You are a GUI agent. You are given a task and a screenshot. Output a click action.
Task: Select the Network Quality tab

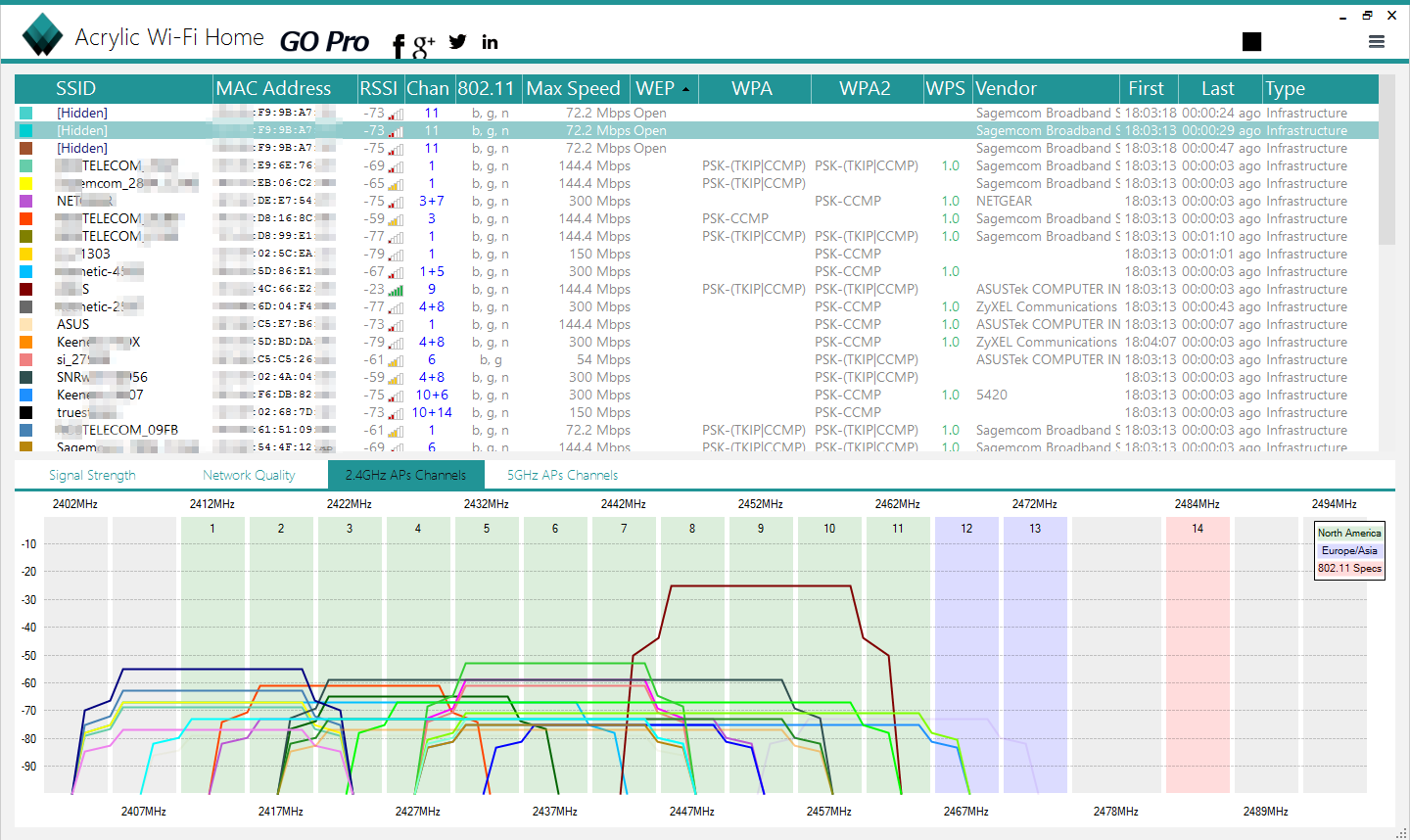pyautogui.click(x=249, y=475)
